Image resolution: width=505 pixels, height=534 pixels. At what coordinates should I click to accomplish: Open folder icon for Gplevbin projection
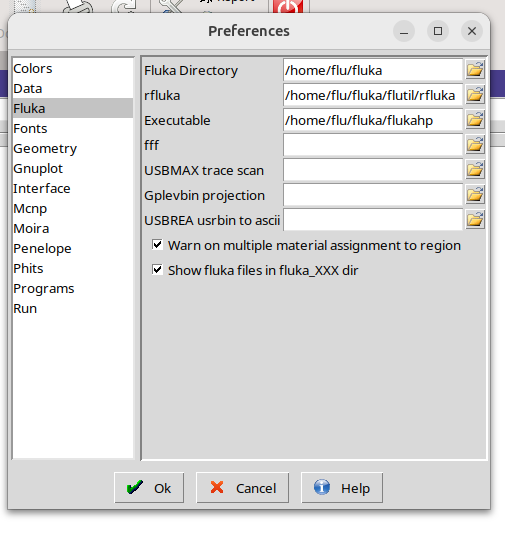point(475,195)
